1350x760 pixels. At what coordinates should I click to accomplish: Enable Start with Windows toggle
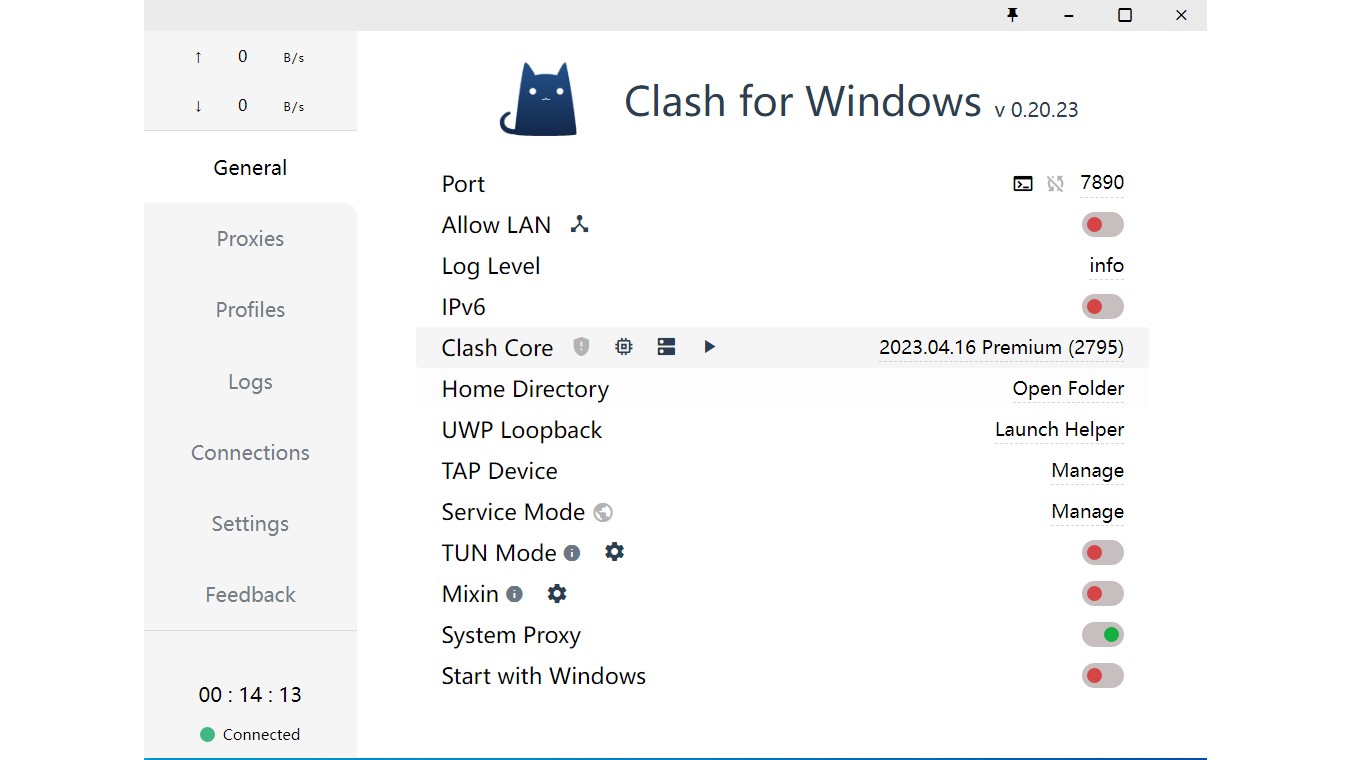tap(1102, 676)
